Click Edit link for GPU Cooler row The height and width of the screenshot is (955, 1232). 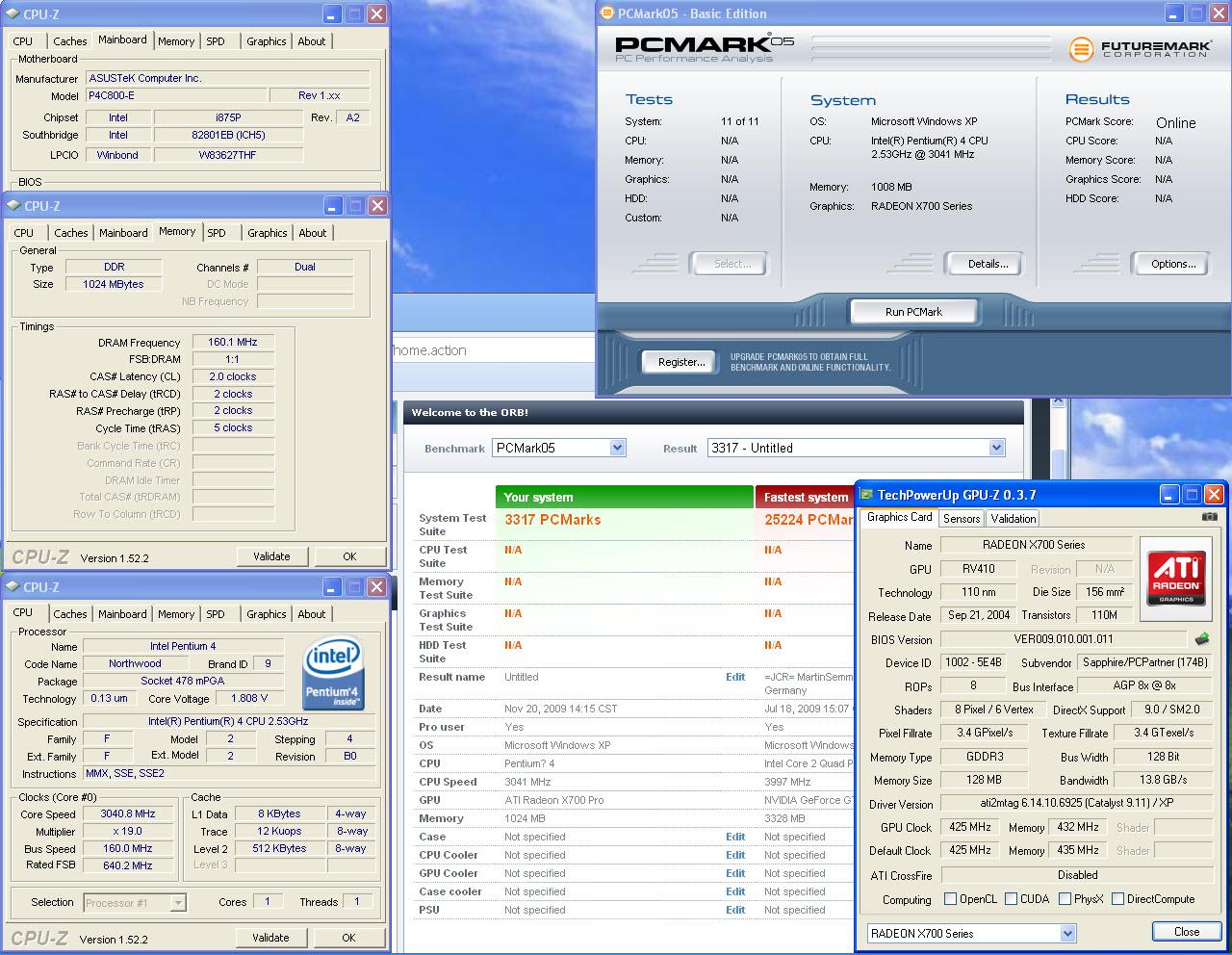[735, 873]
